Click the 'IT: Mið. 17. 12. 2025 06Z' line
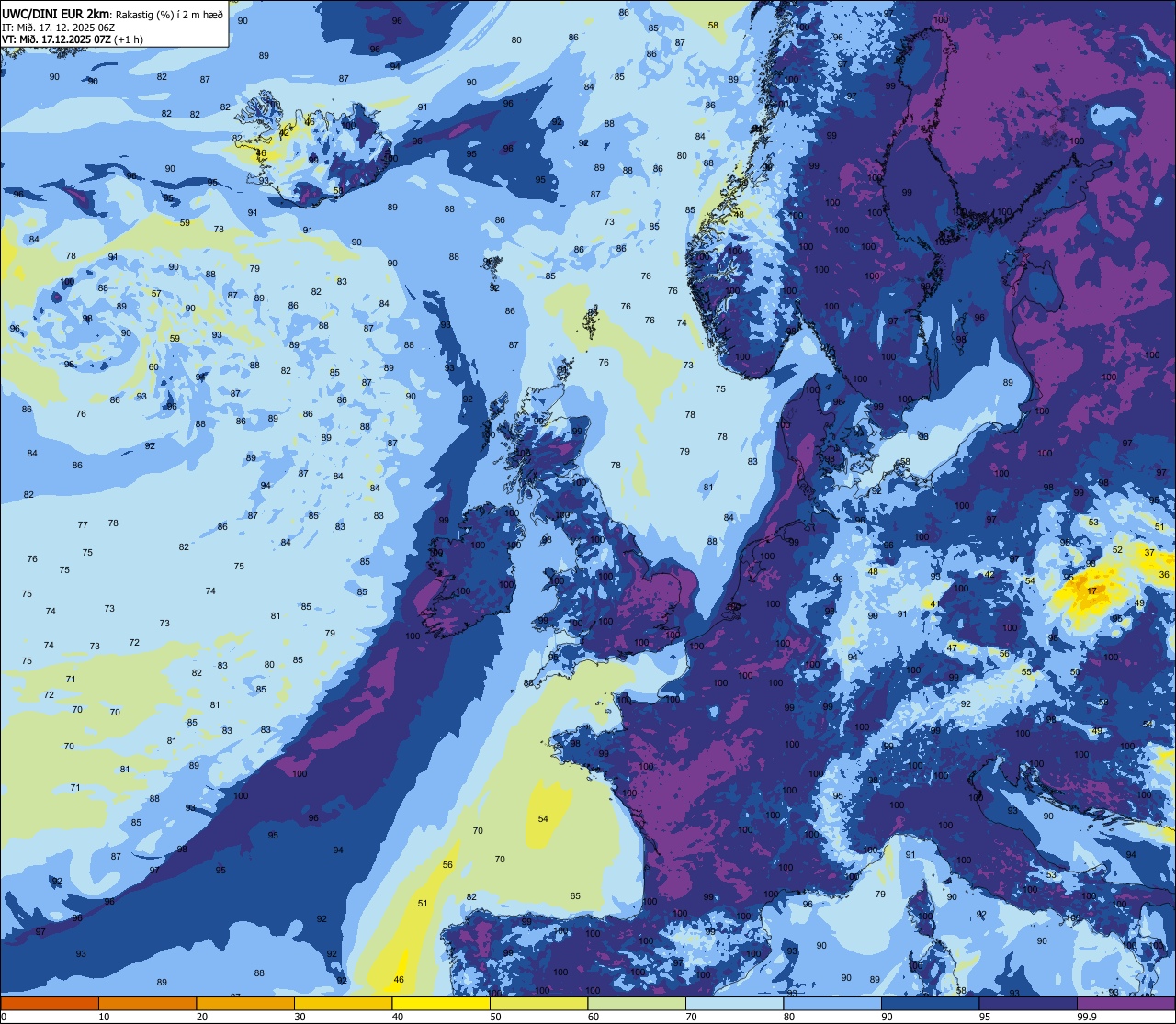 pyautogui.click(x=58, y=27)
